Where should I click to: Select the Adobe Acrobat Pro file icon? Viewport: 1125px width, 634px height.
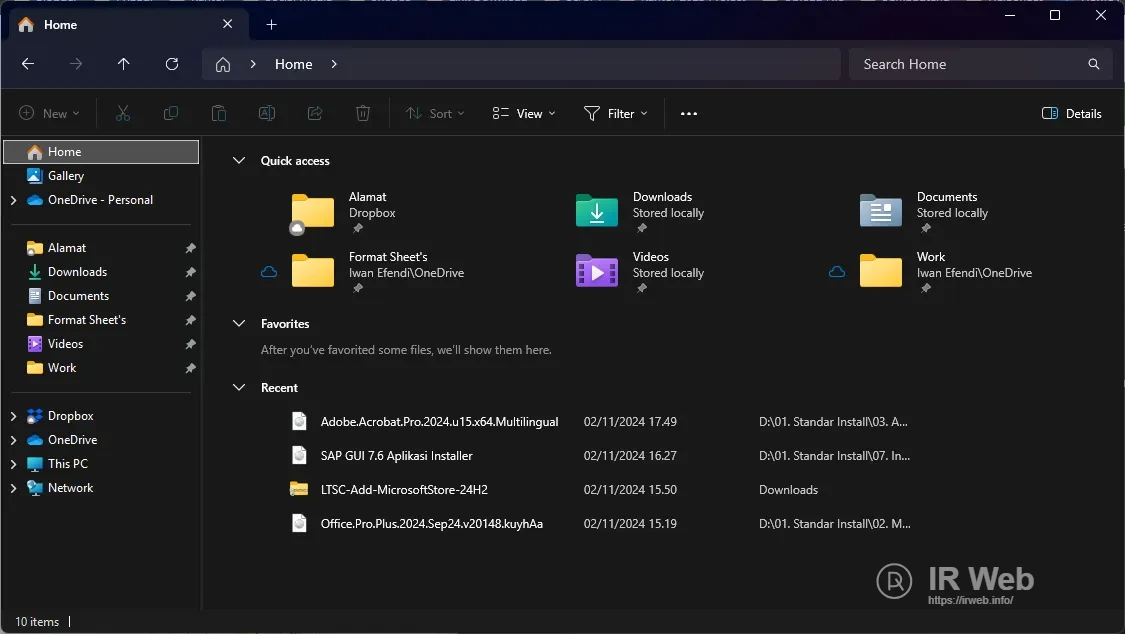[299, 421]
